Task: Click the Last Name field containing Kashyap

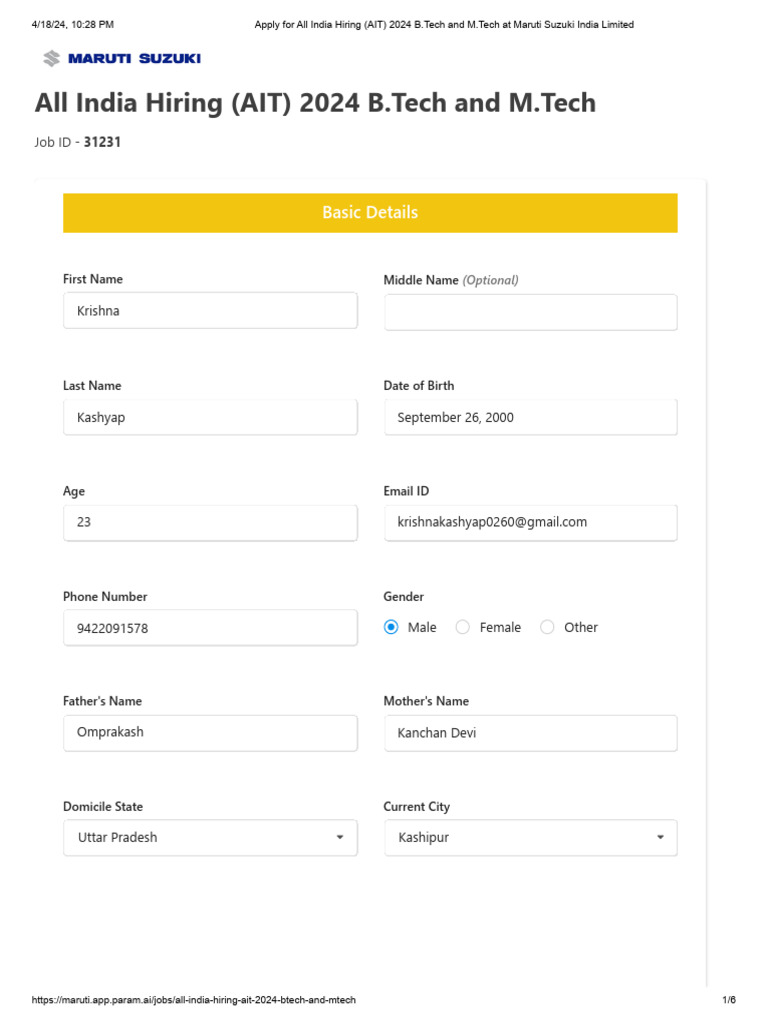Action: [x=210, y=417]
